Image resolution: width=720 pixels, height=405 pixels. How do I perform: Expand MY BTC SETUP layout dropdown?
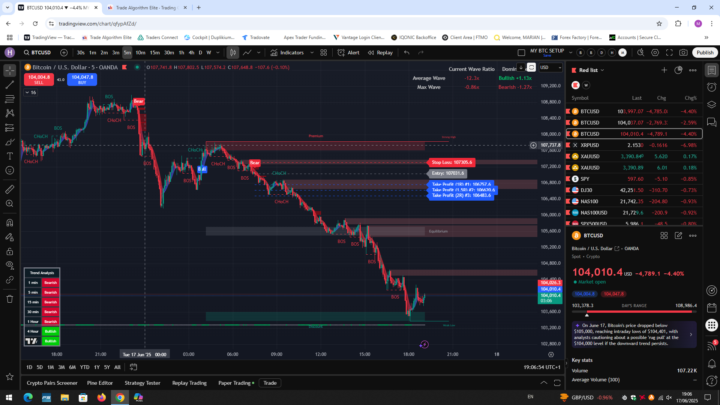(570, 53)
